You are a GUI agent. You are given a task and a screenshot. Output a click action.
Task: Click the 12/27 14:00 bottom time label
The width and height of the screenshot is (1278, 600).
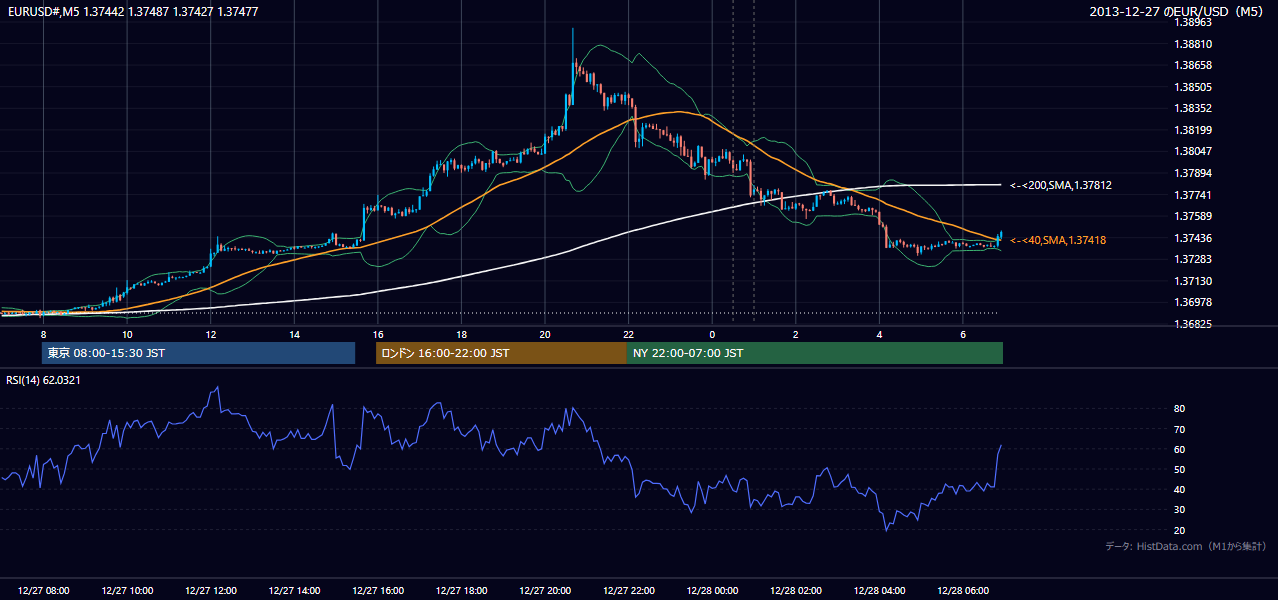click(x=294, y=591)
